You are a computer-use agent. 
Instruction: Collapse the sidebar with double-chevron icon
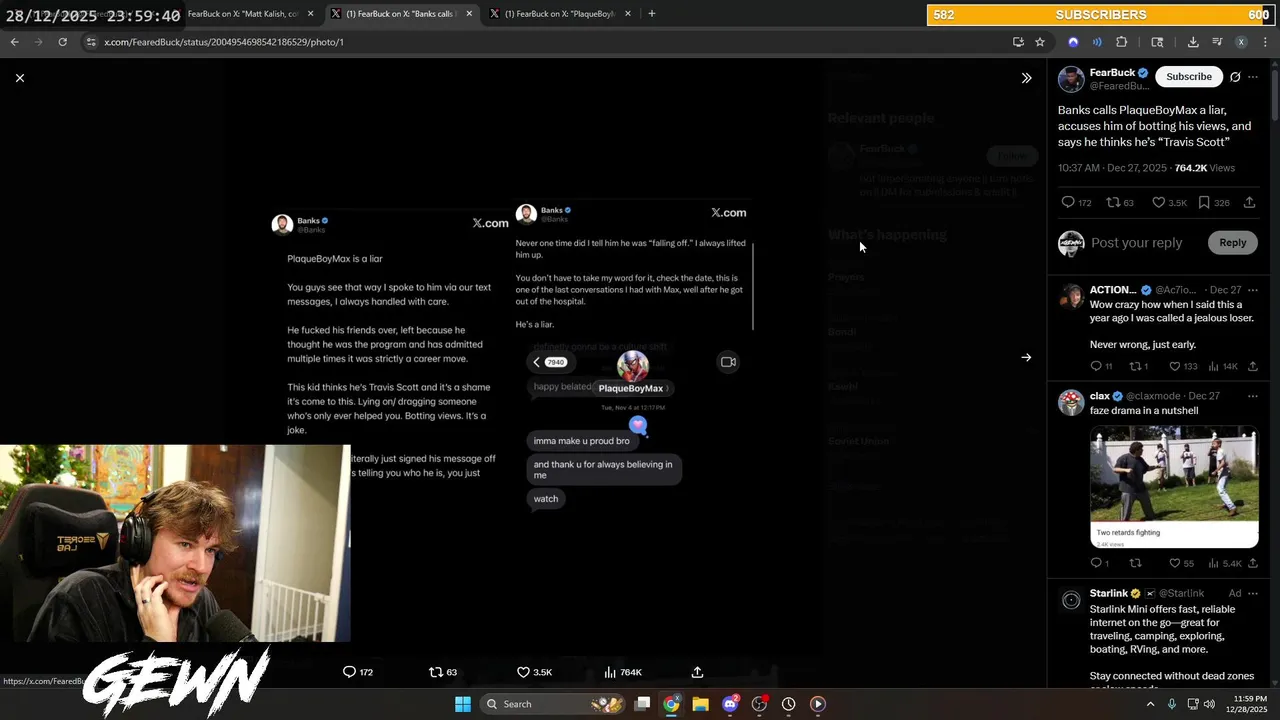1026,77
